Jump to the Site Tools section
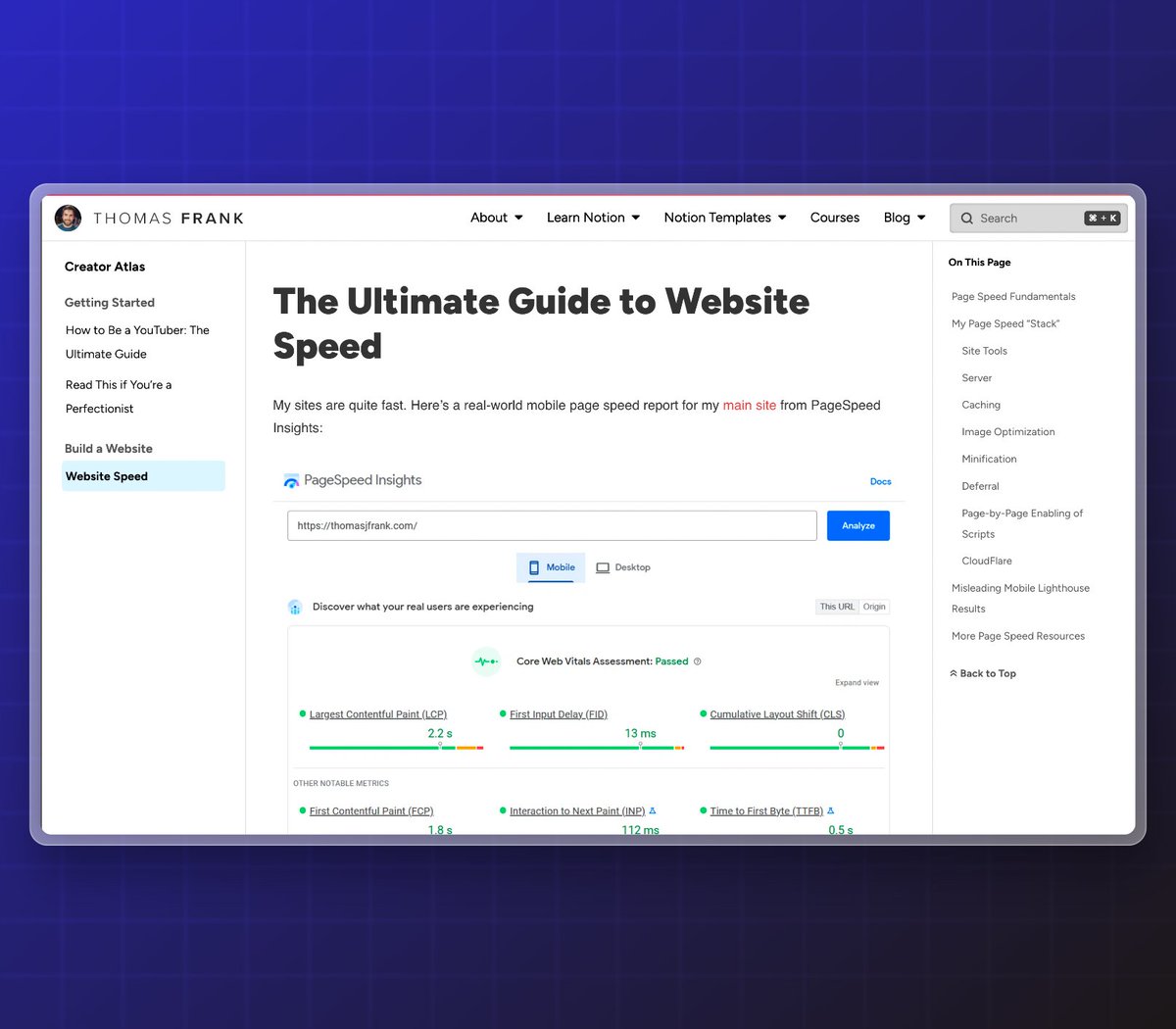Screen dimensions: 1176x1029 pos(984,351)
